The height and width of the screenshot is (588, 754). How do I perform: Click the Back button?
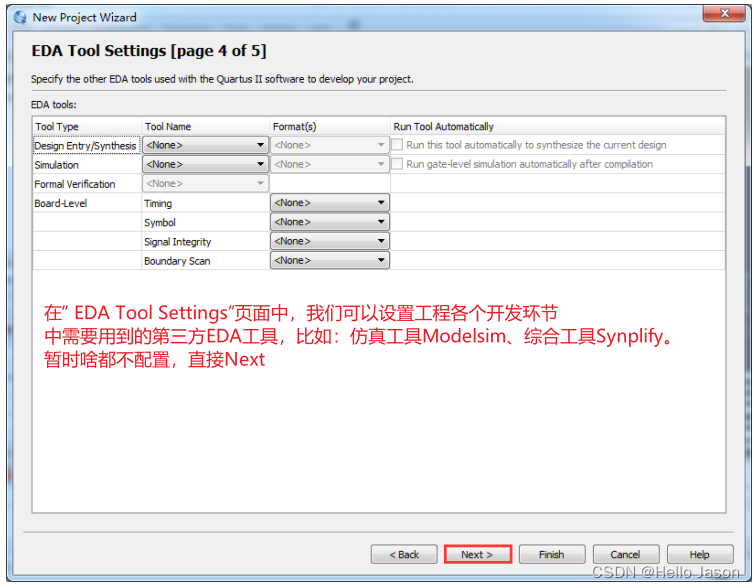click(x=404, y=554)
